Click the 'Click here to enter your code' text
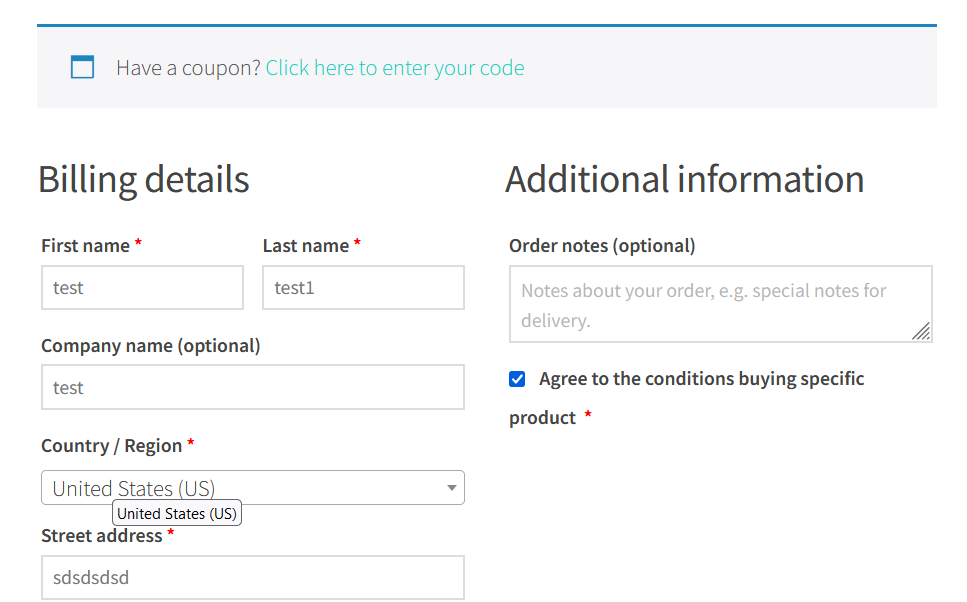 click(x=395, y=67)
